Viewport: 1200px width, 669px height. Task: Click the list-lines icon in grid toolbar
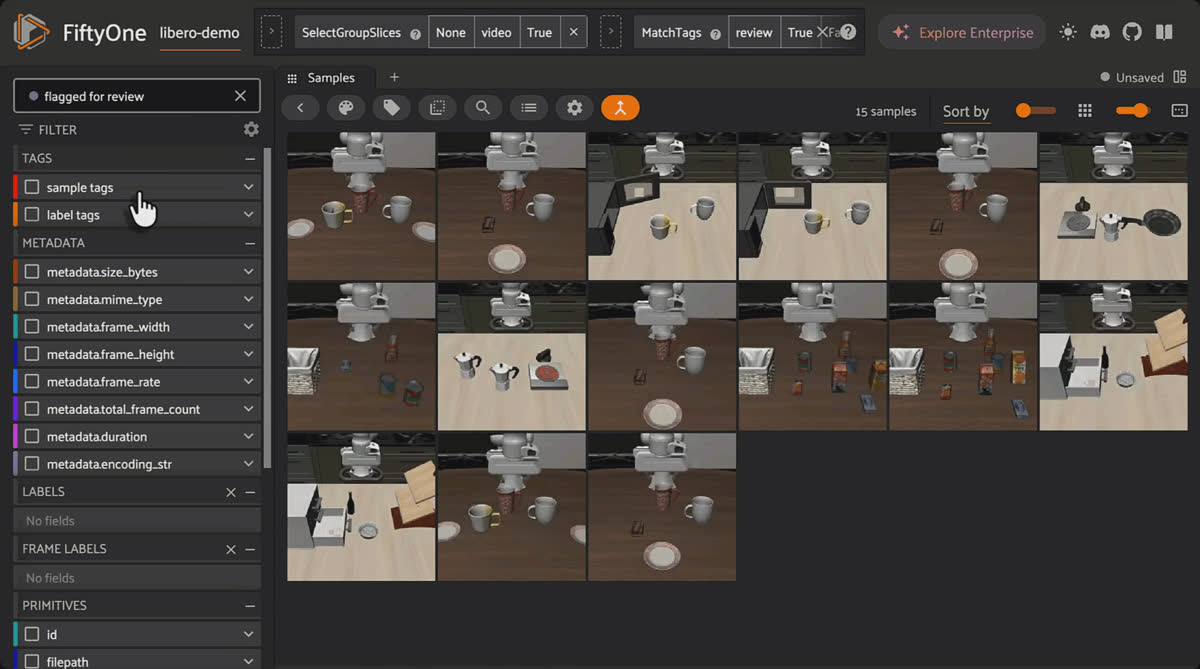(529, 108)
